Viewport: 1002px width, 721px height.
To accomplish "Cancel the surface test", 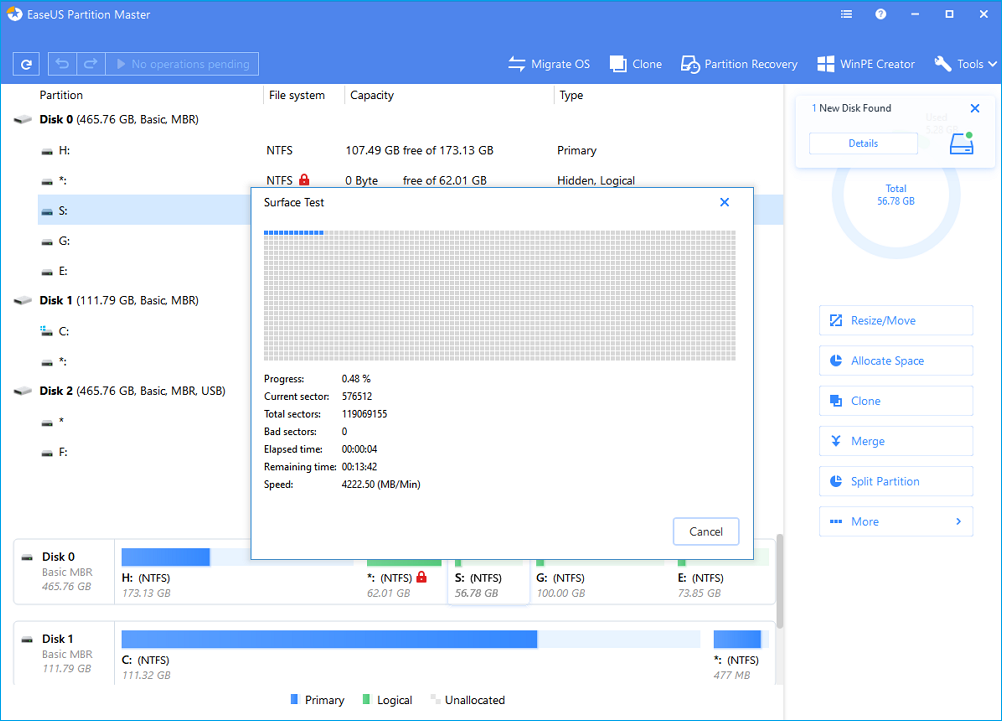I will click(705, 532).
